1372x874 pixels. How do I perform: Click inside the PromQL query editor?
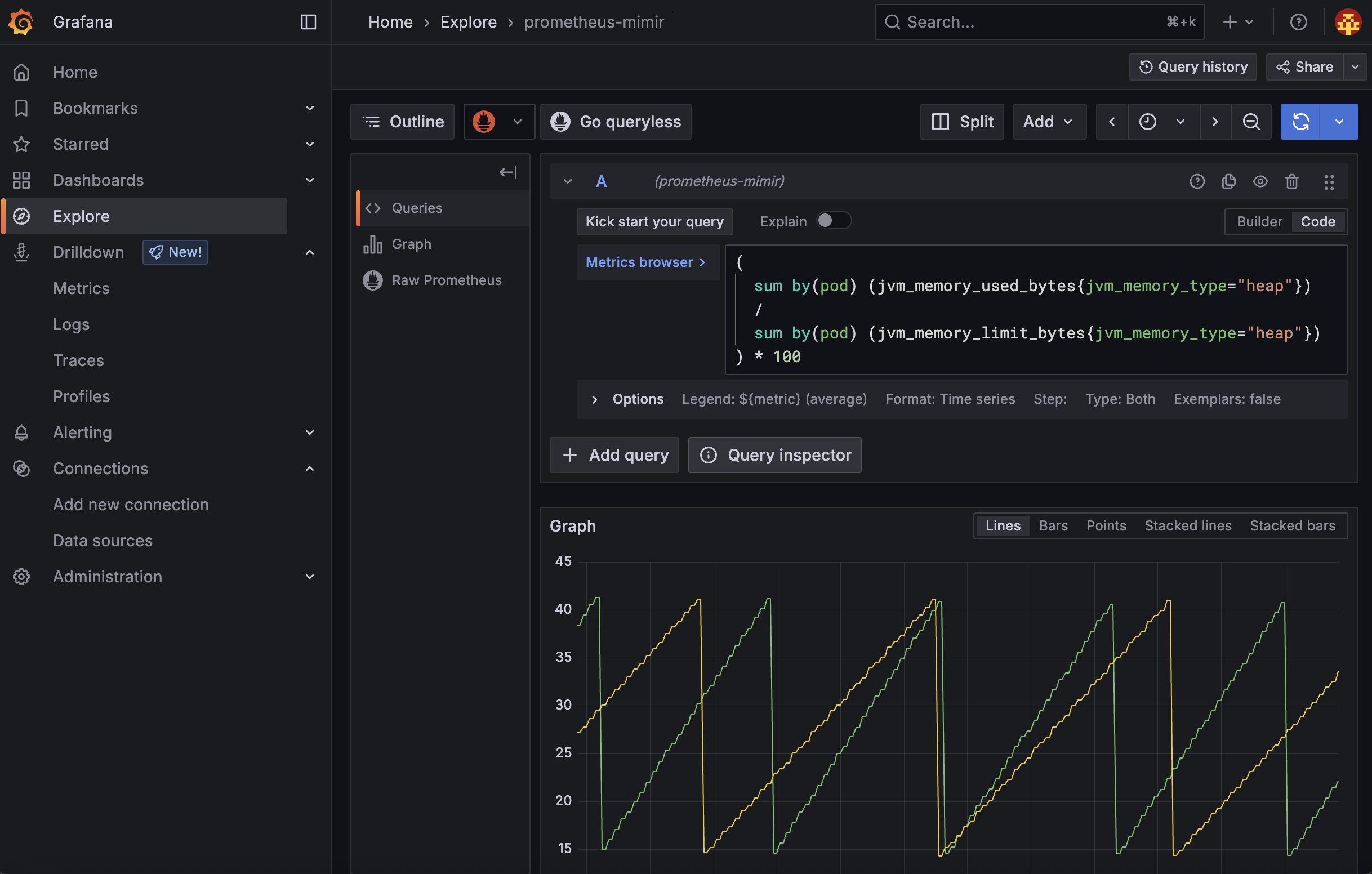pyautogui.click(x=1036, y=309)
